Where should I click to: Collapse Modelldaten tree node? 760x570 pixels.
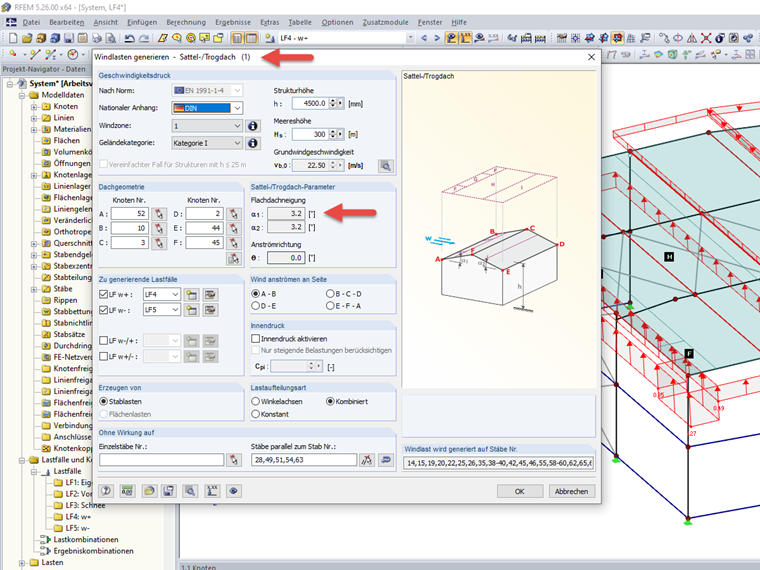click(22, 95)
